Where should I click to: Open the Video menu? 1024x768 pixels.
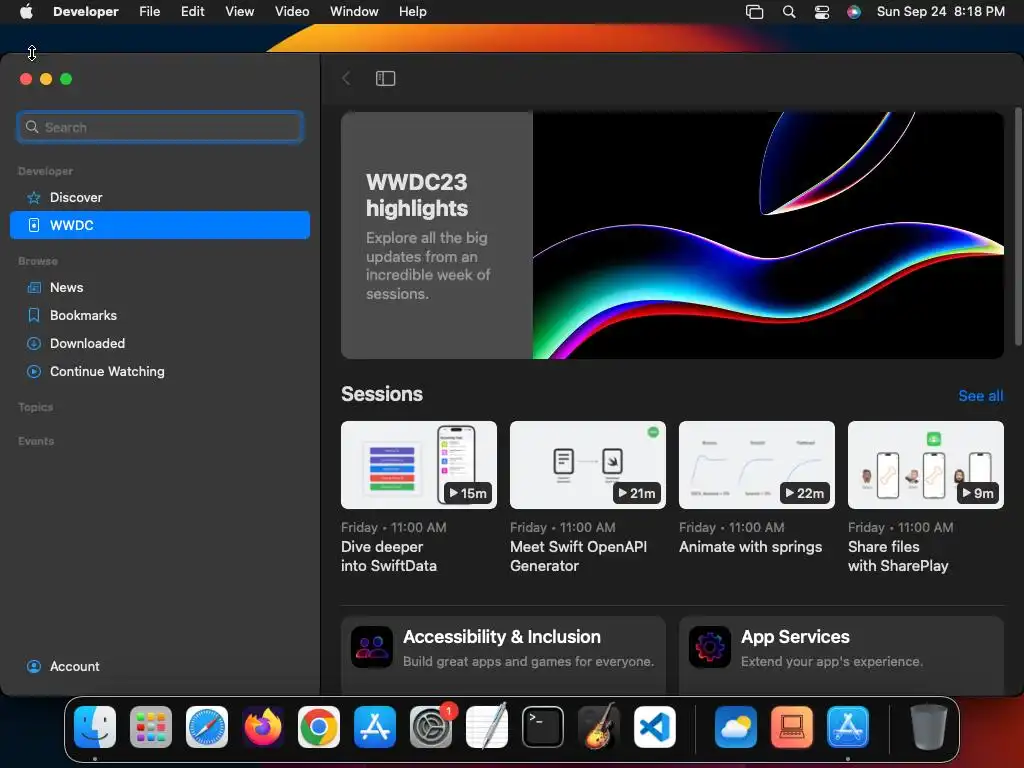point(292,11)
